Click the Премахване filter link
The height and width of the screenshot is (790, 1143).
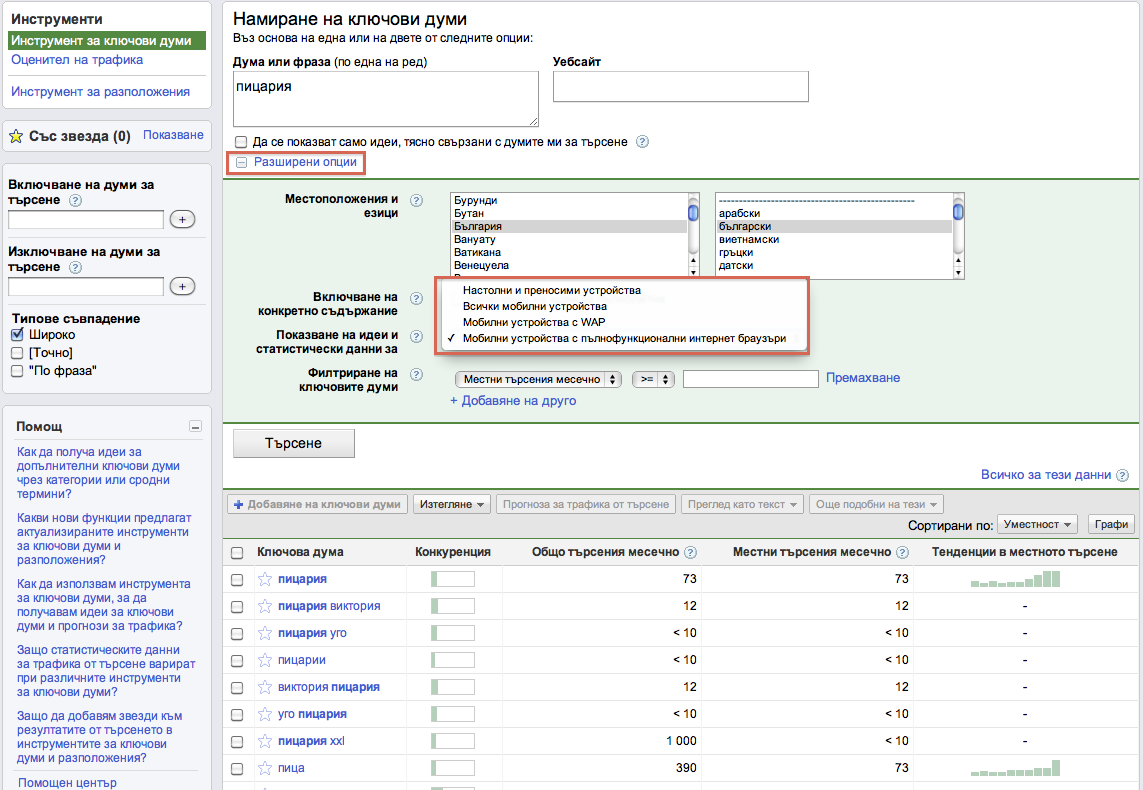point(863,378)
